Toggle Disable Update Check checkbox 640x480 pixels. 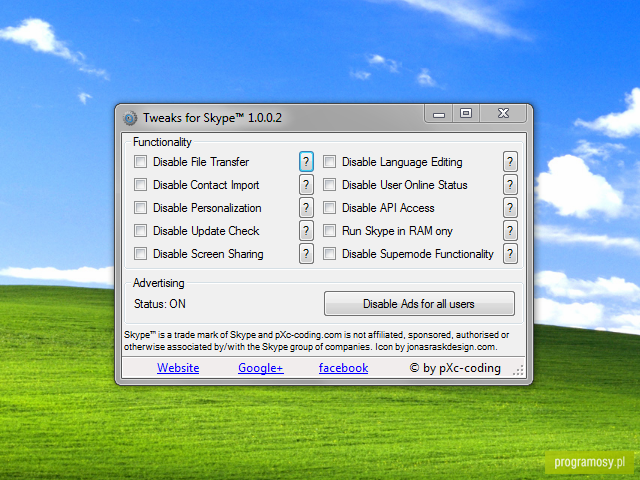pyautogui.click(x=140, y=231)
